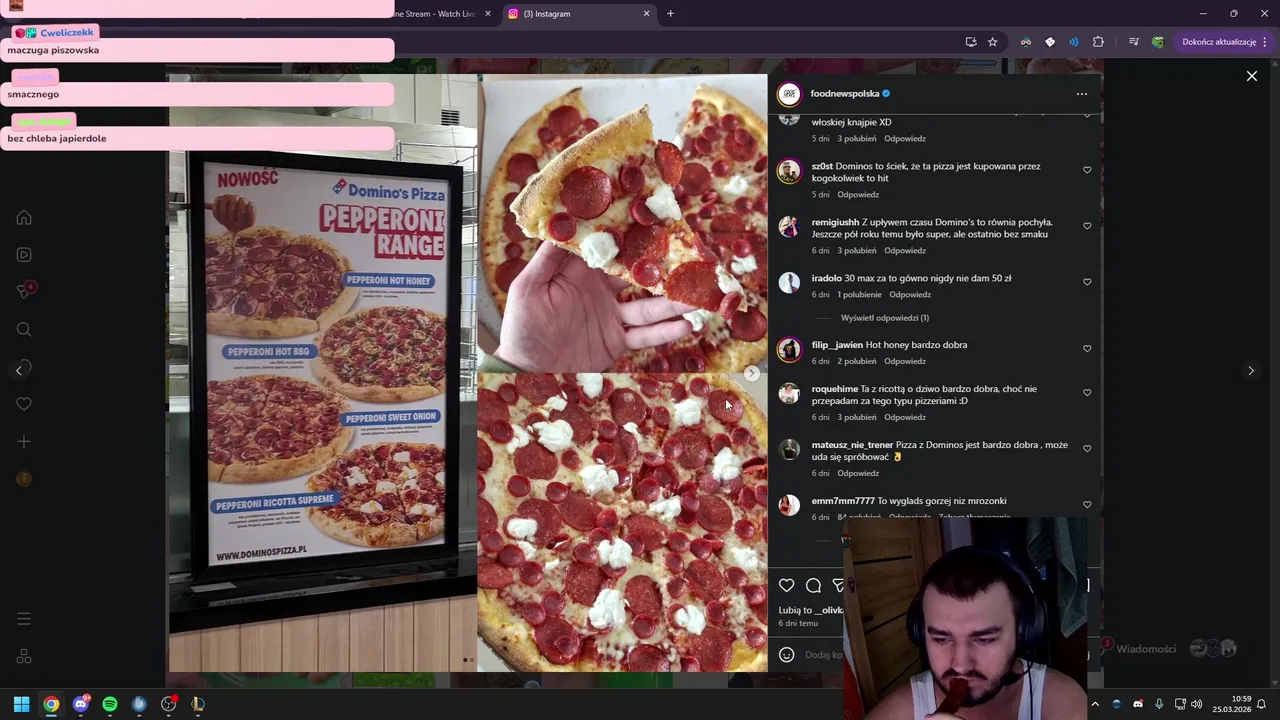The width and height of the screenshot is (1280, 720).
Task: Like remigiushh's comment
Action: (x=1087, y=226)
